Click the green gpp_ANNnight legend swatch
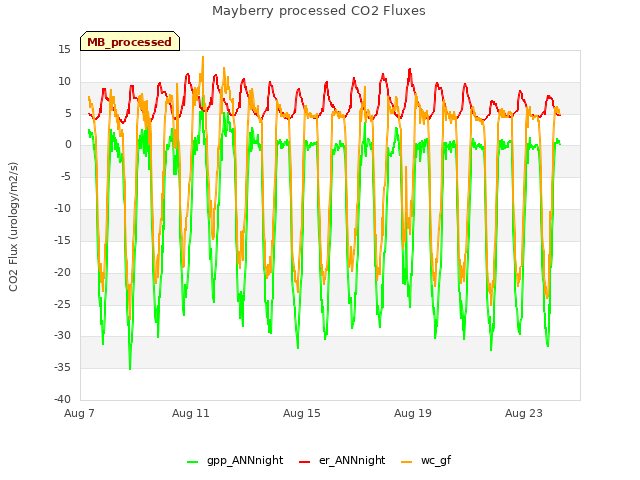 tap(192, 462)
